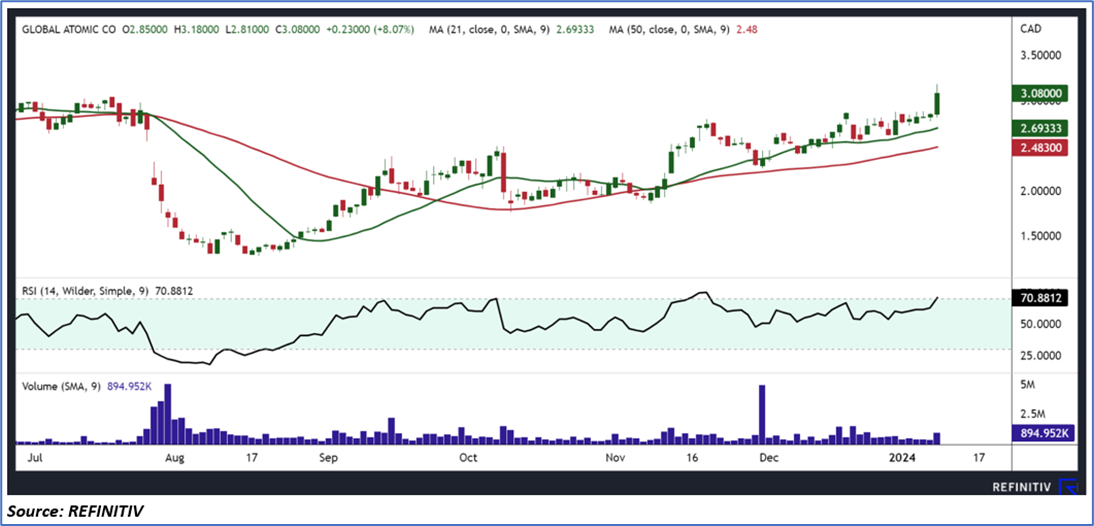
Task: Click the 2024 date axis label
Action: coord(900,458)
